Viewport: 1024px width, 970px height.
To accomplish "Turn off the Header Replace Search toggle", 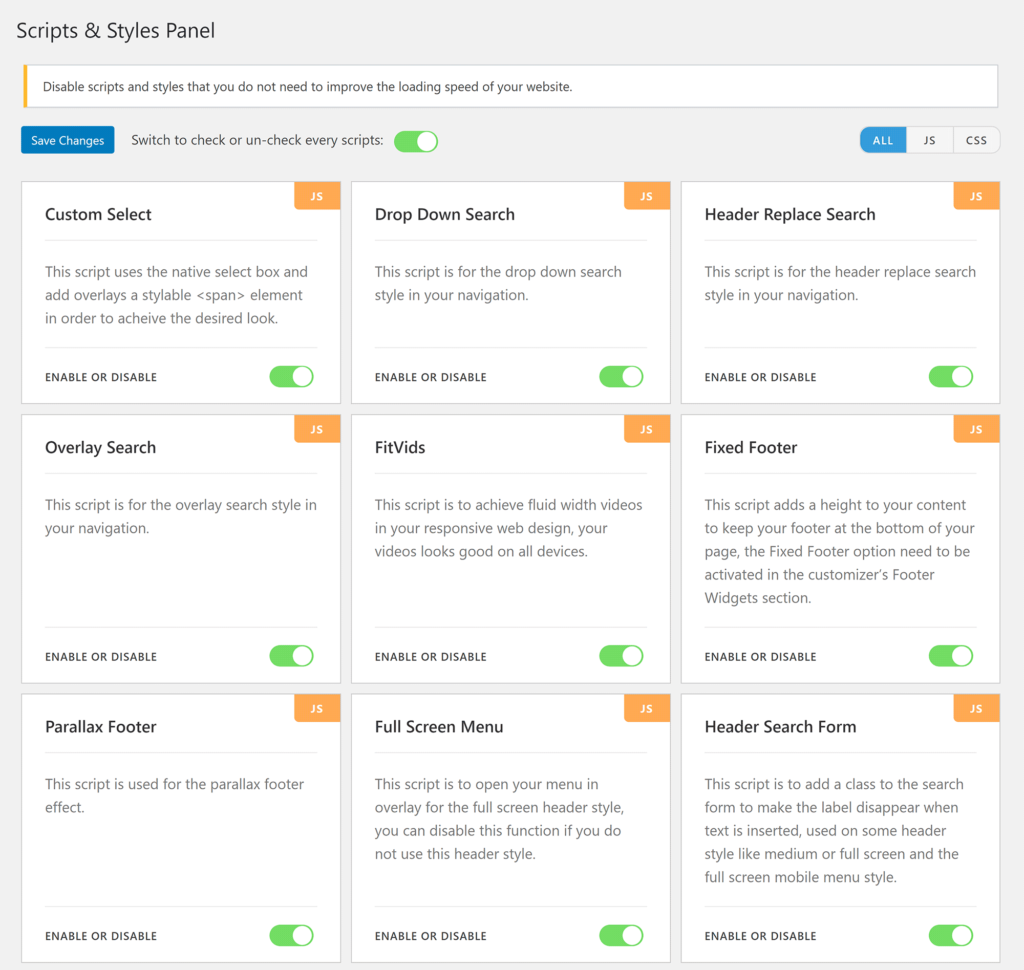I will point(951,376).
